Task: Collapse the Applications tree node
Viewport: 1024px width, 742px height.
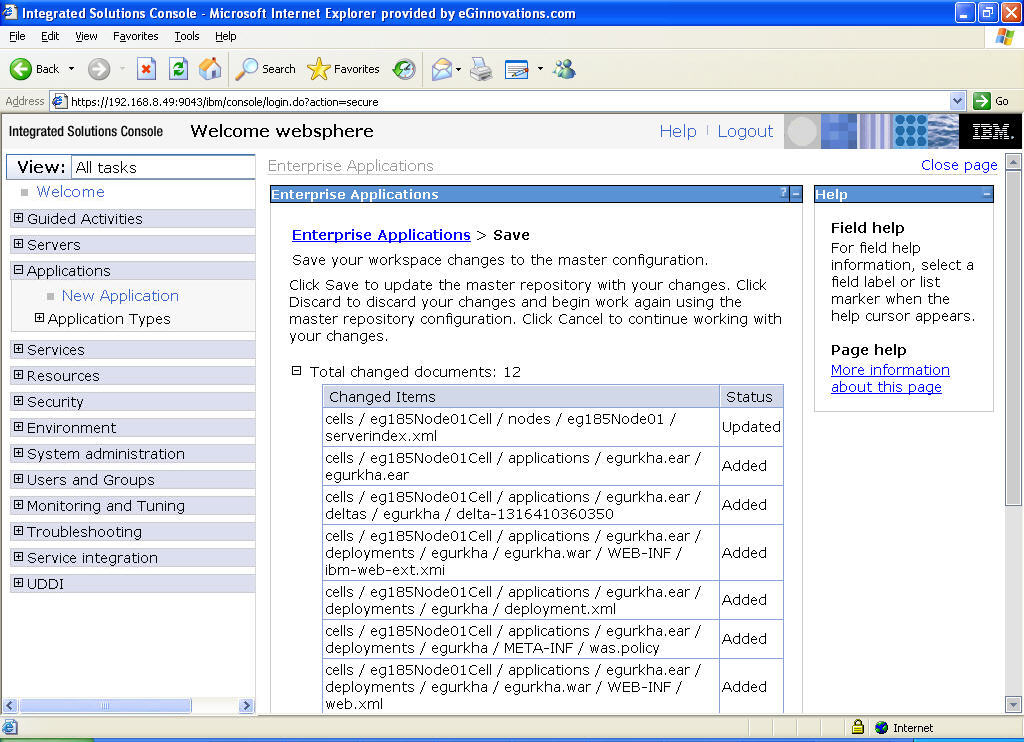Action: pyautogui.click(x=18, y=270)
